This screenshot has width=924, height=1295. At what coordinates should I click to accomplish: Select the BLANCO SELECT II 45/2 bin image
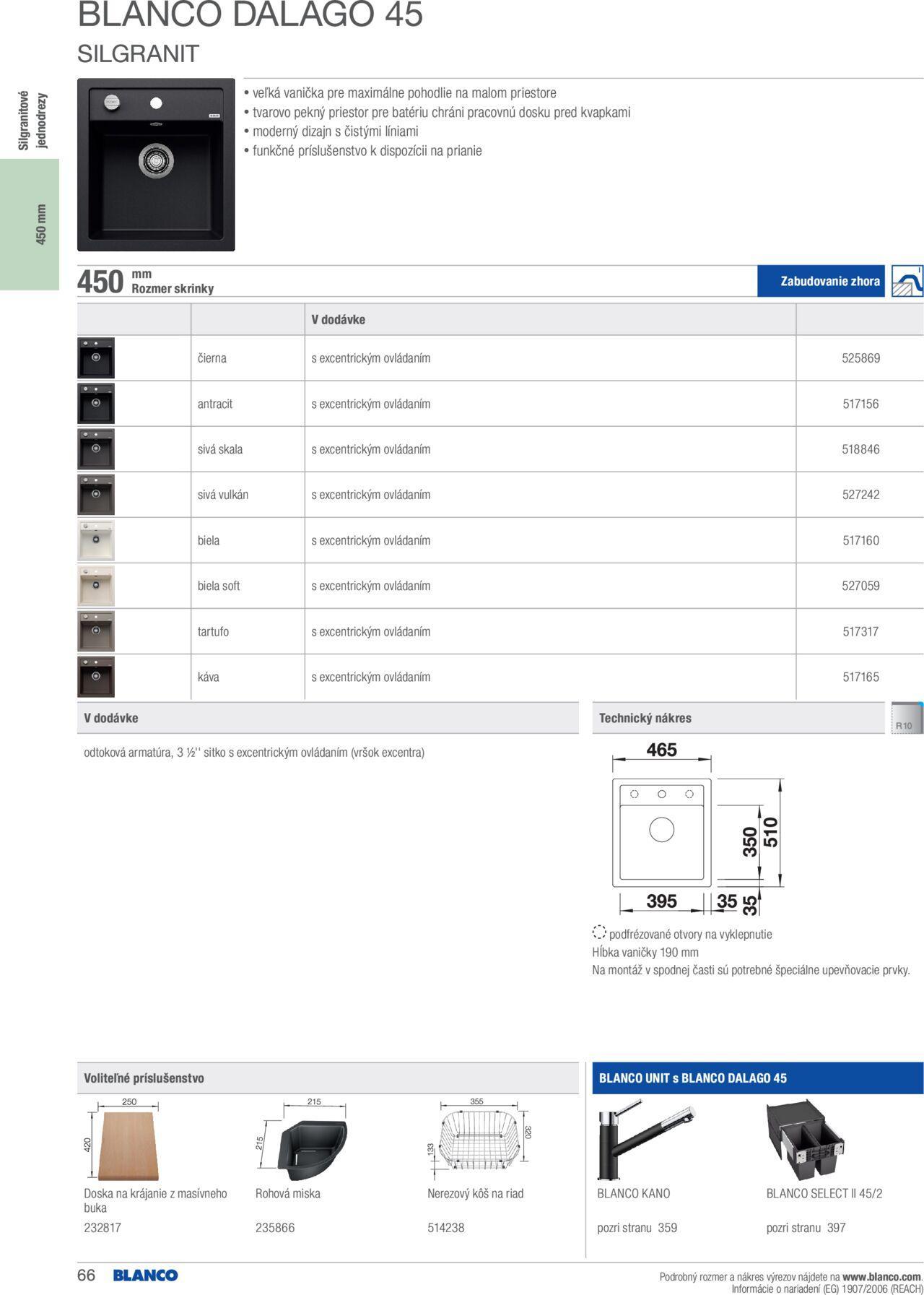click(x=805, y=1140)
